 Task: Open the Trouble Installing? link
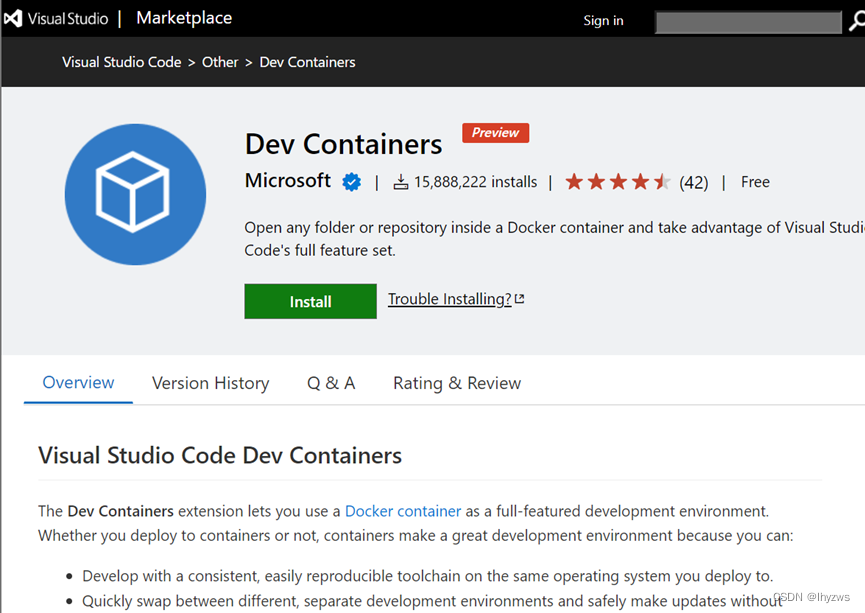point(450,299)
